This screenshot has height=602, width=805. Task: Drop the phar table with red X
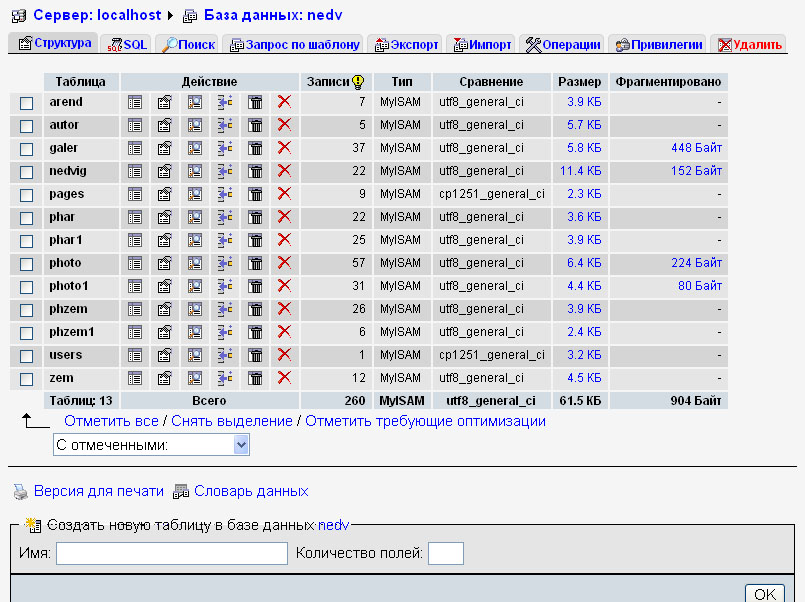click(x=284, y=217)
